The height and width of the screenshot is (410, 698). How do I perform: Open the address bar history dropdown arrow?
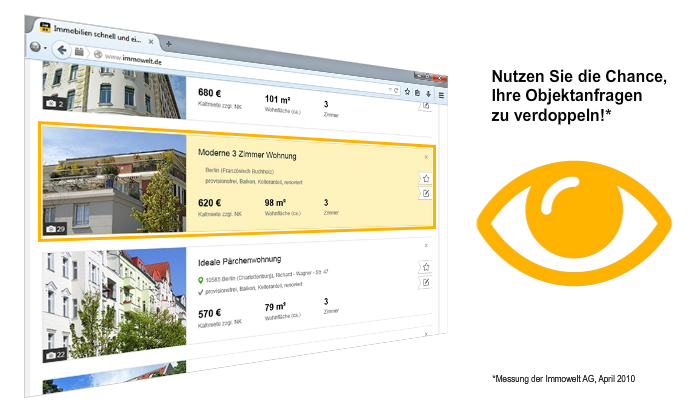(x=390, y=89)
